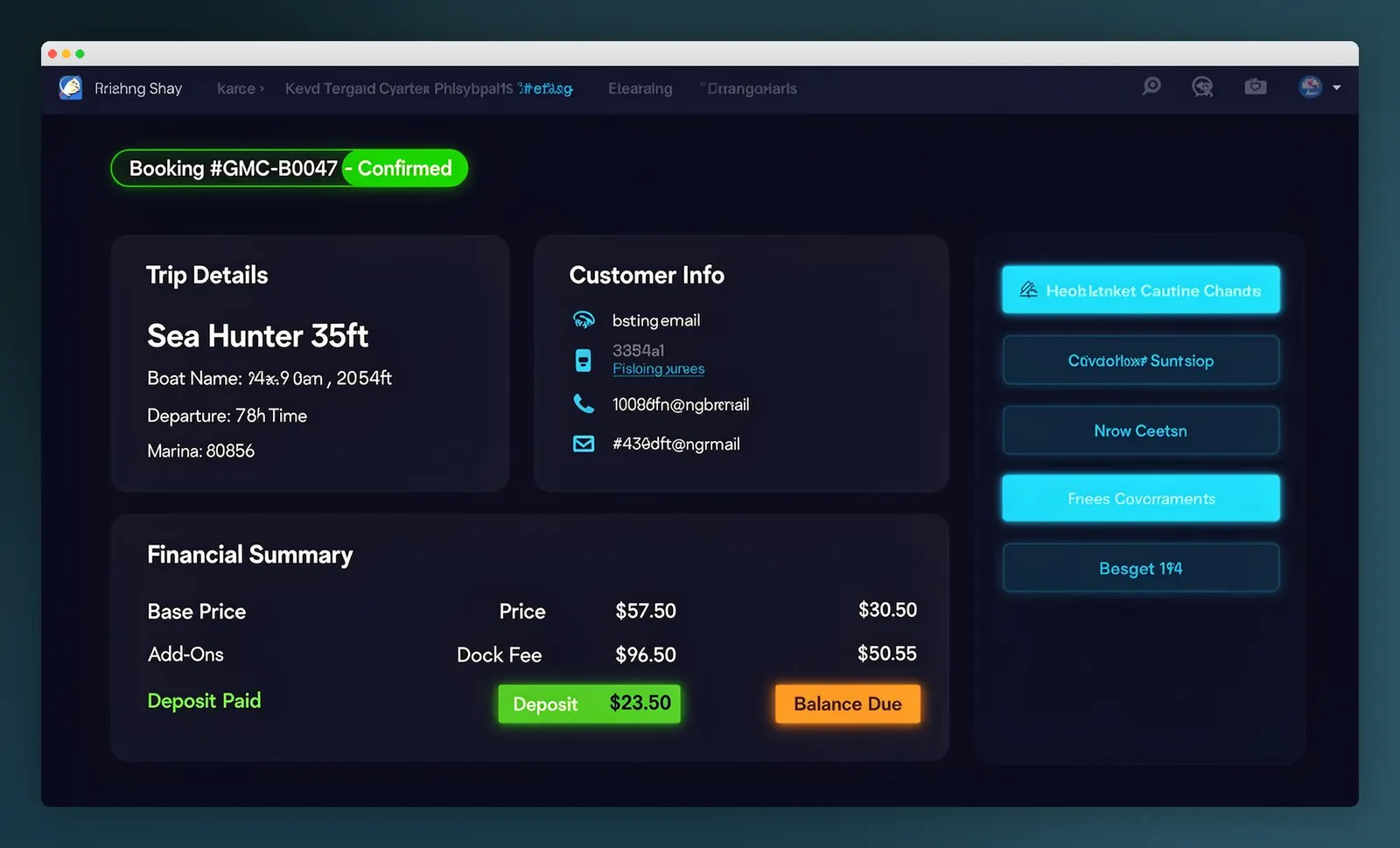
Task: Click the $57.50 price value
Action: coord(646,611)
